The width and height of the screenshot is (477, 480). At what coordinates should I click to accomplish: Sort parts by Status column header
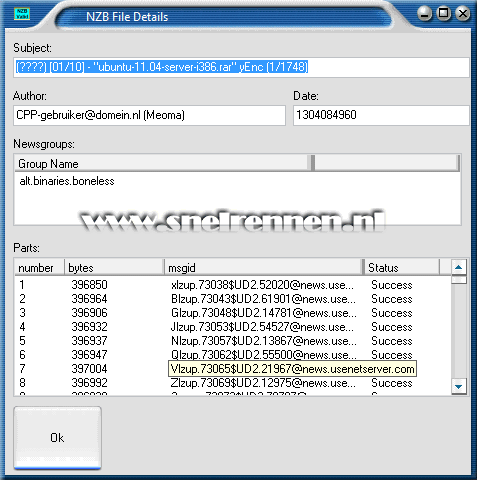(x=402, y=268)
